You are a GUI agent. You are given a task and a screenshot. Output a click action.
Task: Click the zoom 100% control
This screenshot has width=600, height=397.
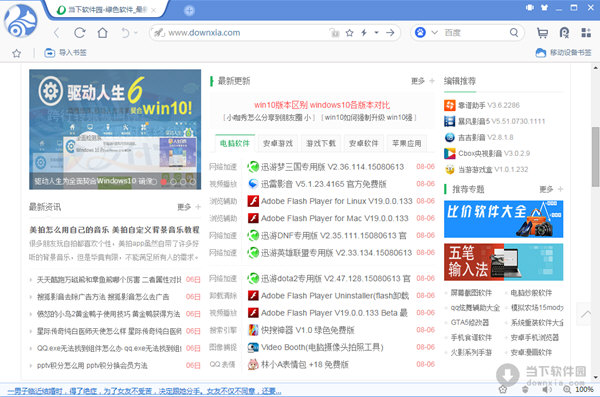pyautogui.click(x=579, y=389)
